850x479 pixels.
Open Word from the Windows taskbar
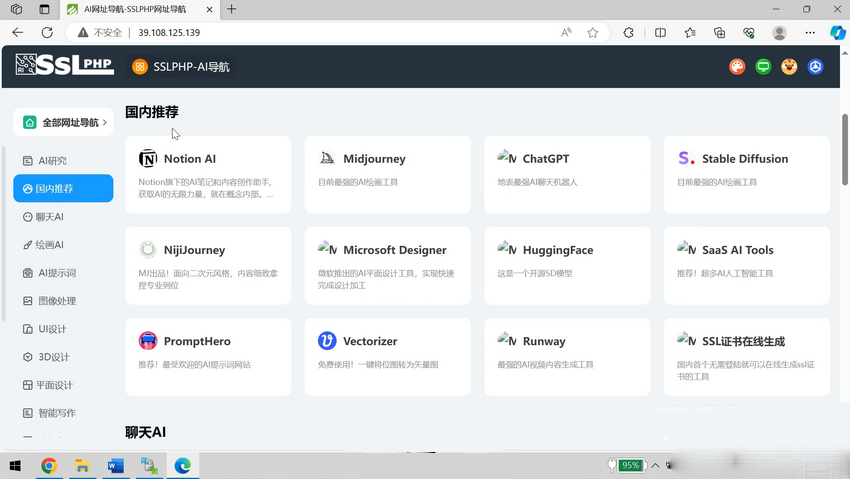[x=115, y=466]
